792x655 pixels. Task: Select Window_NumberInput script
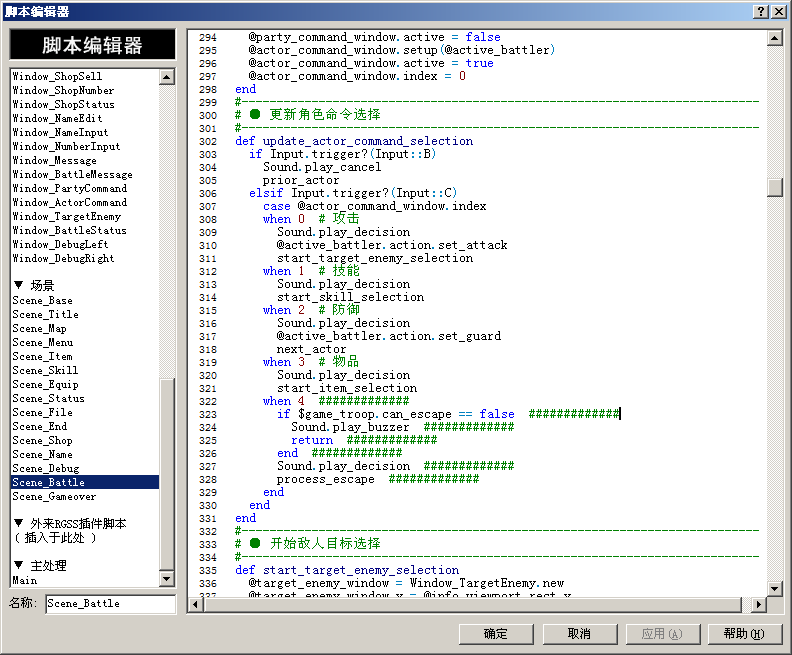point(66,146)
